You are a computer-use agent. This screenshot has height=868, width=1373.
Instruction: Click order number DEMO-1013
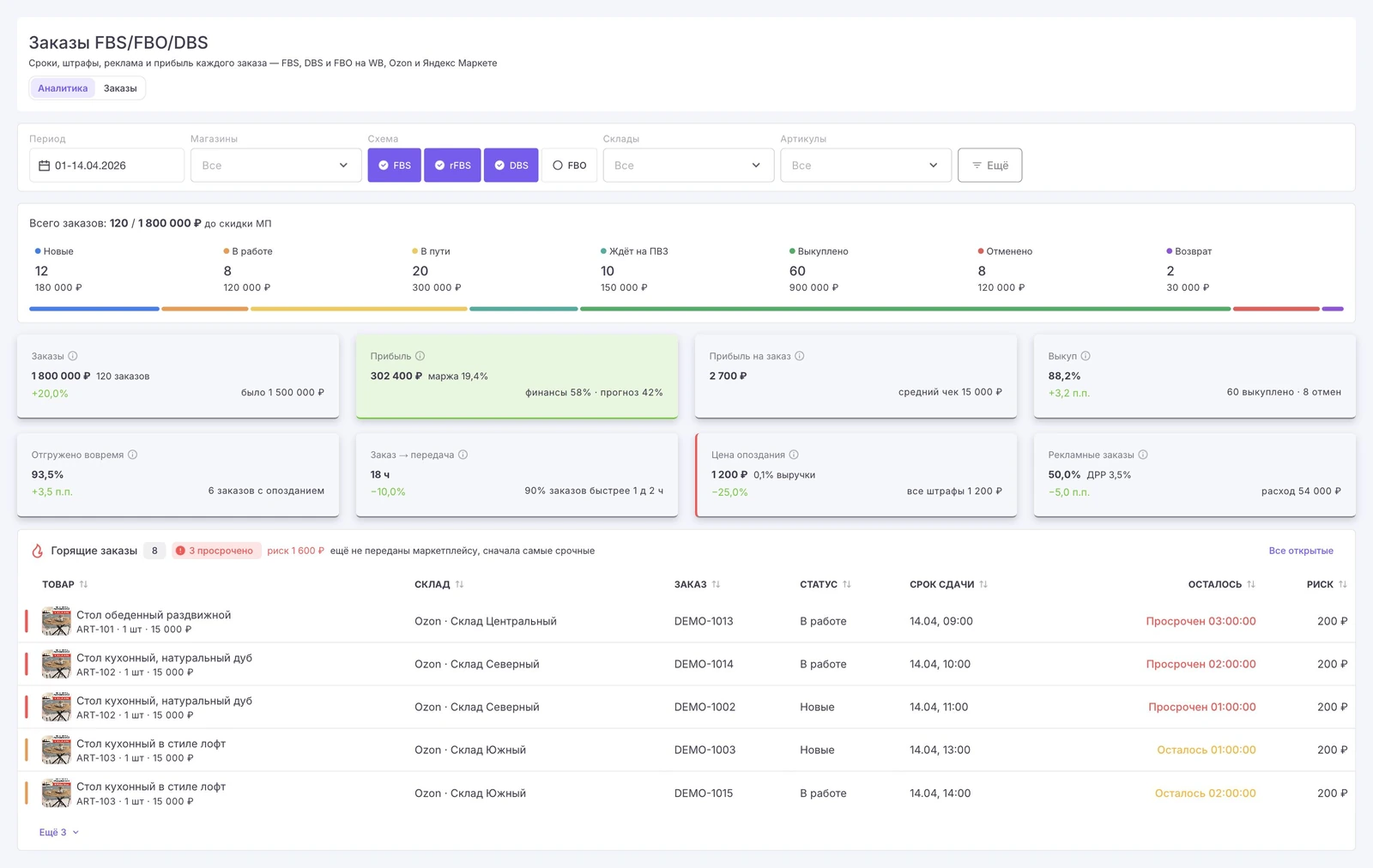tap(704, 621)
